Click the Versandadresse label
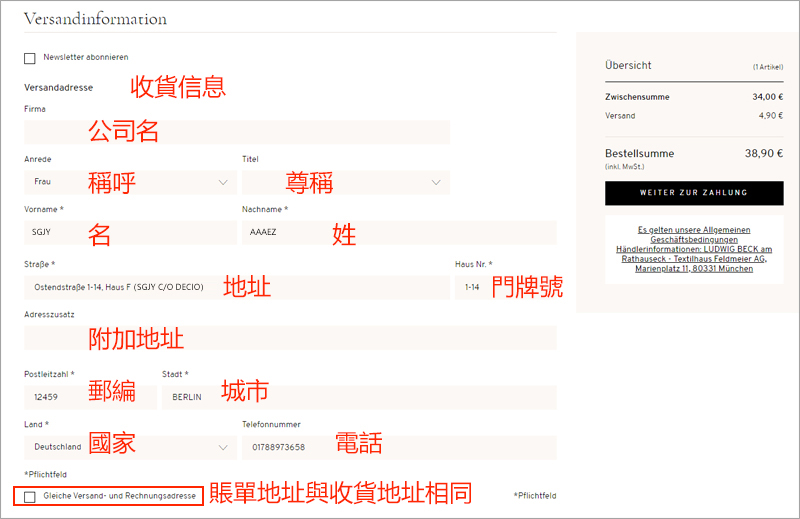This screenshot has height=519, width=800. (59, 87)
